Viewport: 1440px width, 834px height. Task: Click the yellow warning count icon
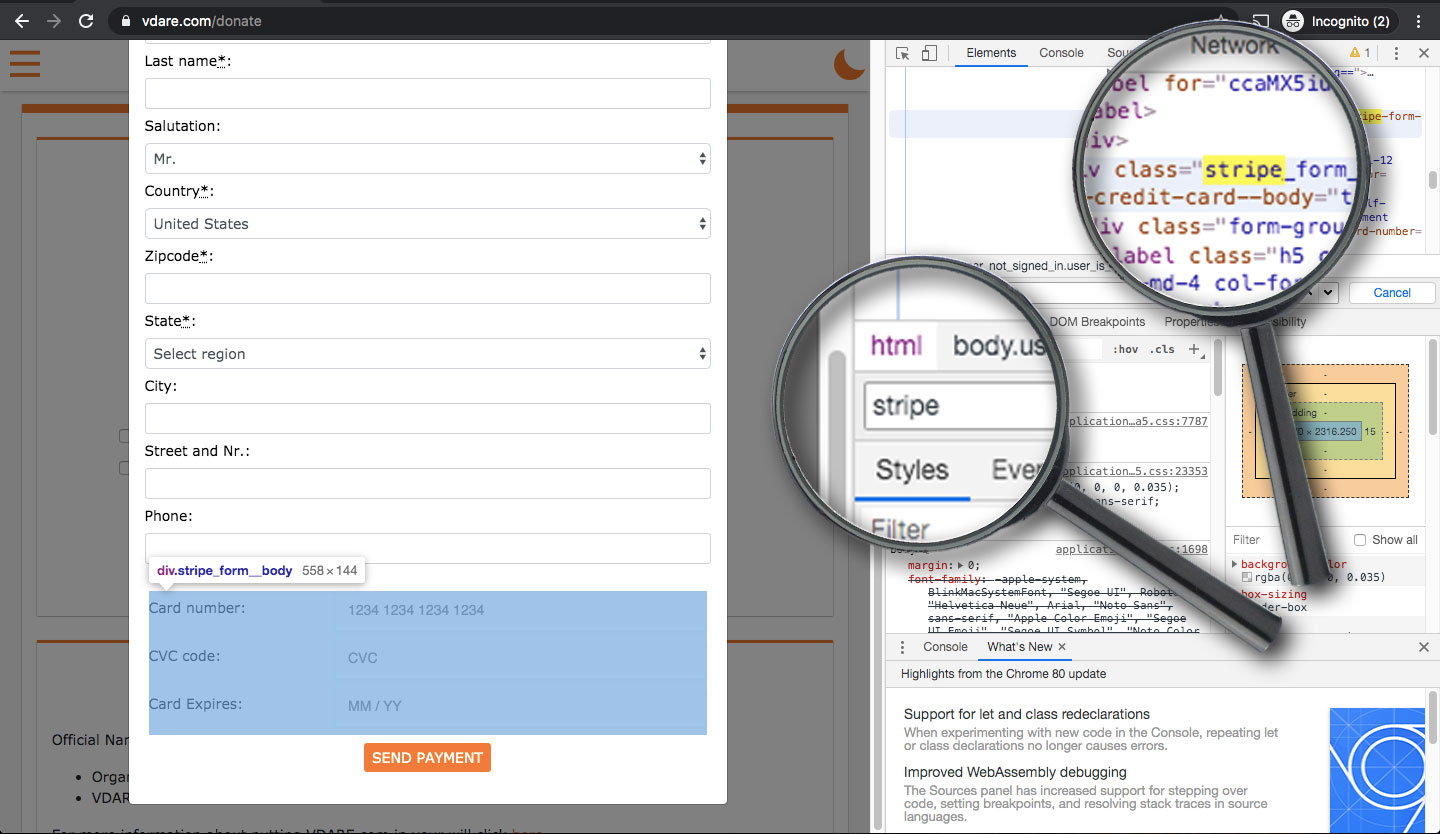[x=1360, y=53]
